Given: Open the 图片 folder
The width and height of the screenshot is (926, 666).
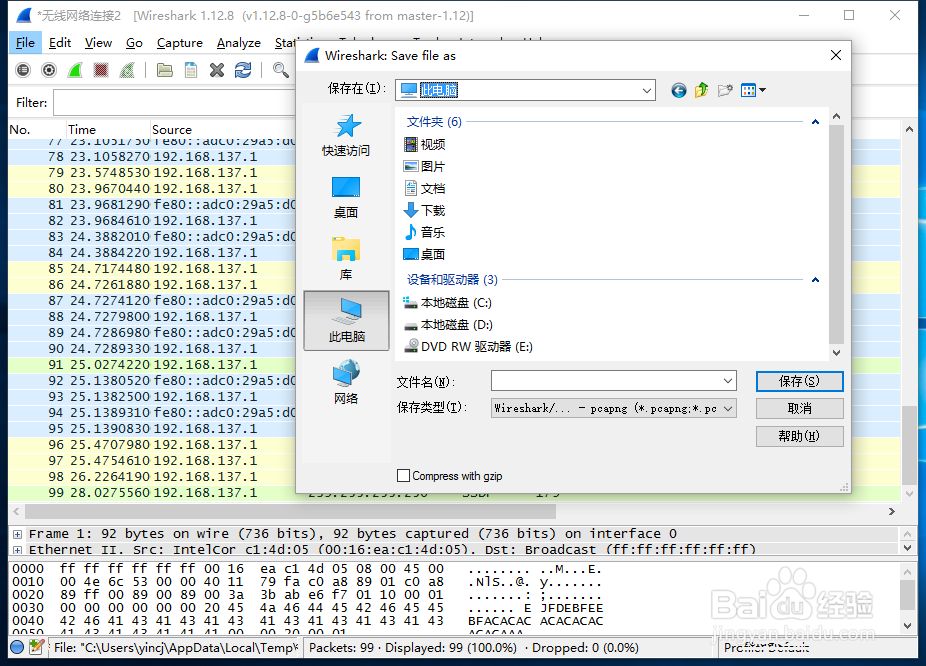Looking at the screenshot, I should click(x=425, y=166).
